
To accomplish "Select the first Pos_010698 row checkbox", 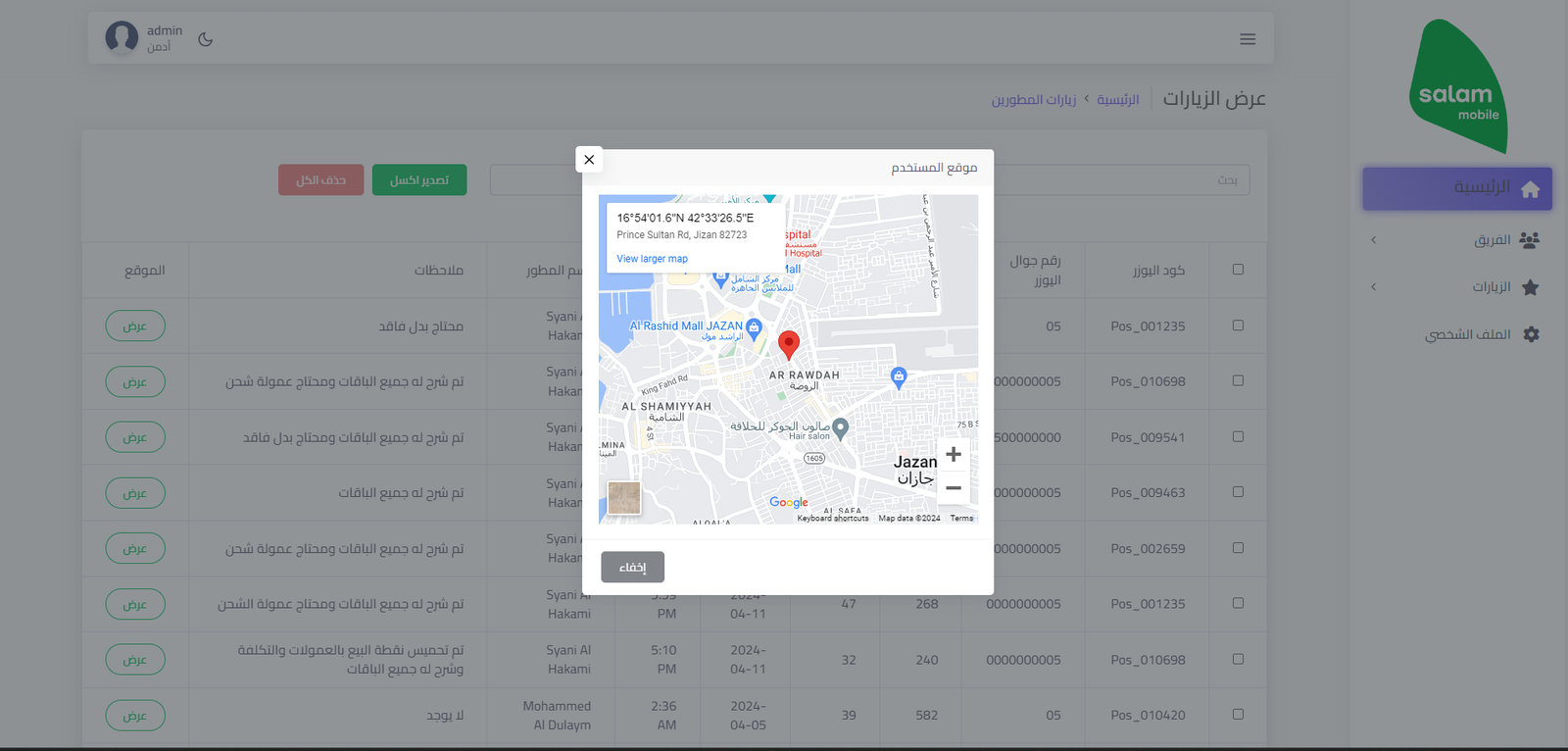I will point(1238,380).
